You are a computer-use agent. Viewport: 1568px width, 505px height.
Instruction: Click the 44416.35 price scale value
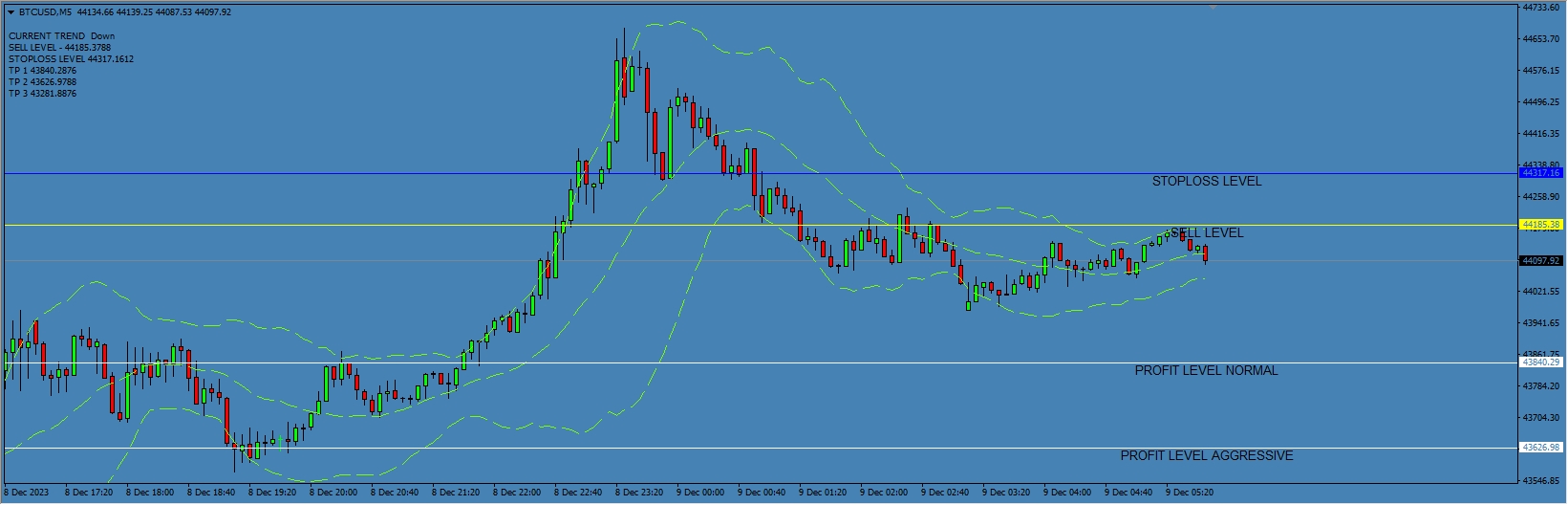click(1540, 134)
